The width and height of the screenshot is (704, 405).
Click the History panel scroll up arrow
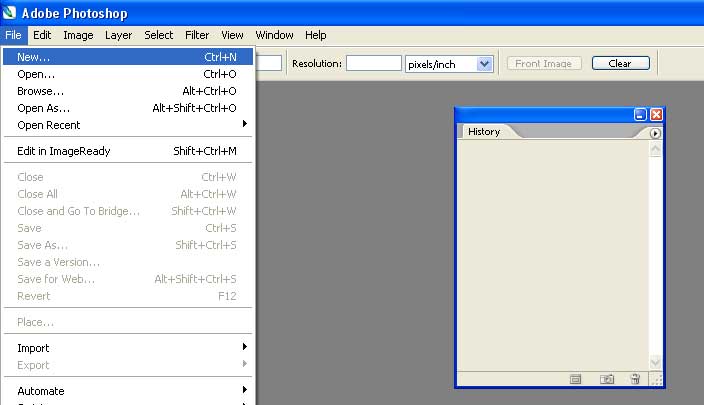click(655, 149)
